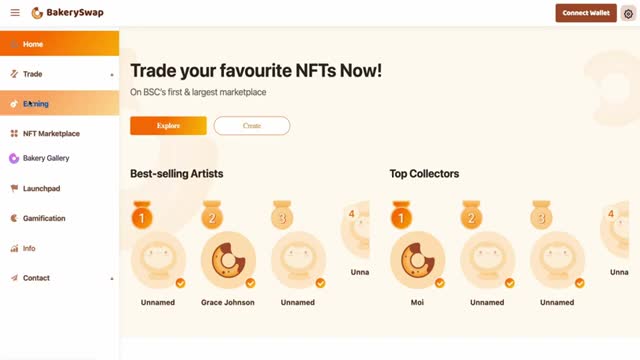Expand the Contact submenu arrow
Viewport: 640px width, 360px height.
click(x=112, y=279)
